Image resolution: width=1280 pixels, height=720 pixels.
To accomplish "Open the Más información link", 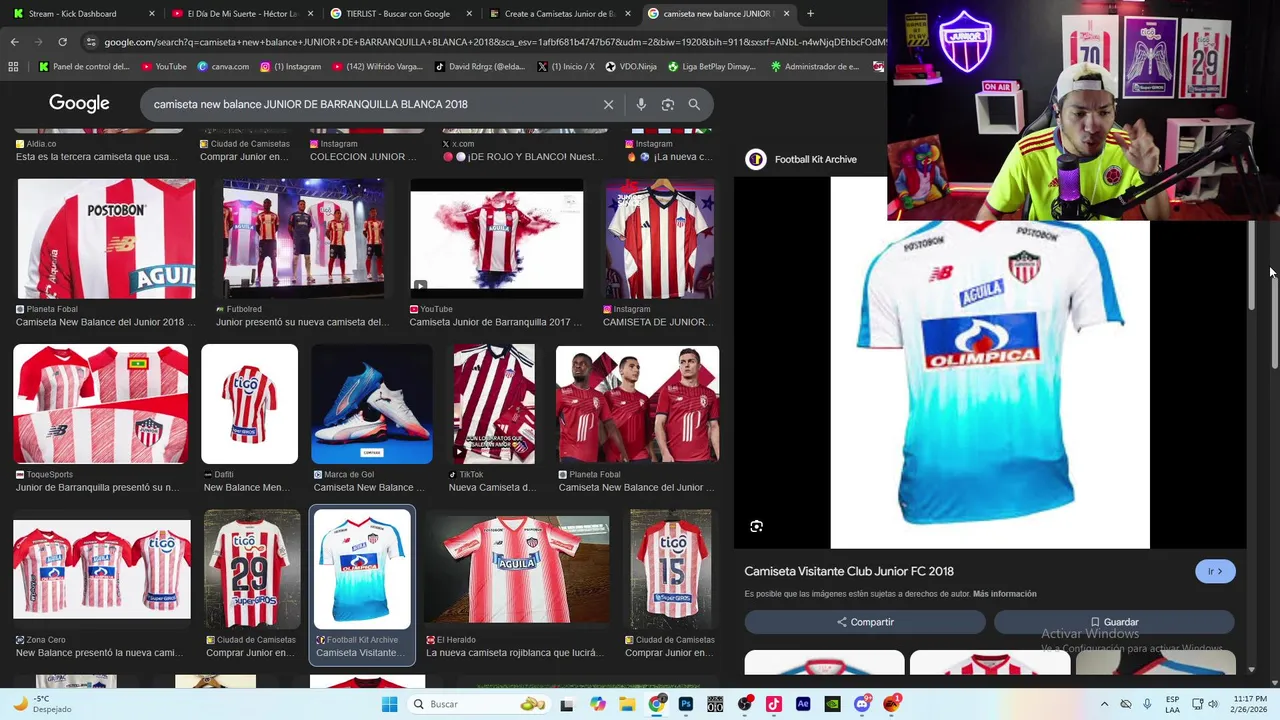I will [1004, 594].
